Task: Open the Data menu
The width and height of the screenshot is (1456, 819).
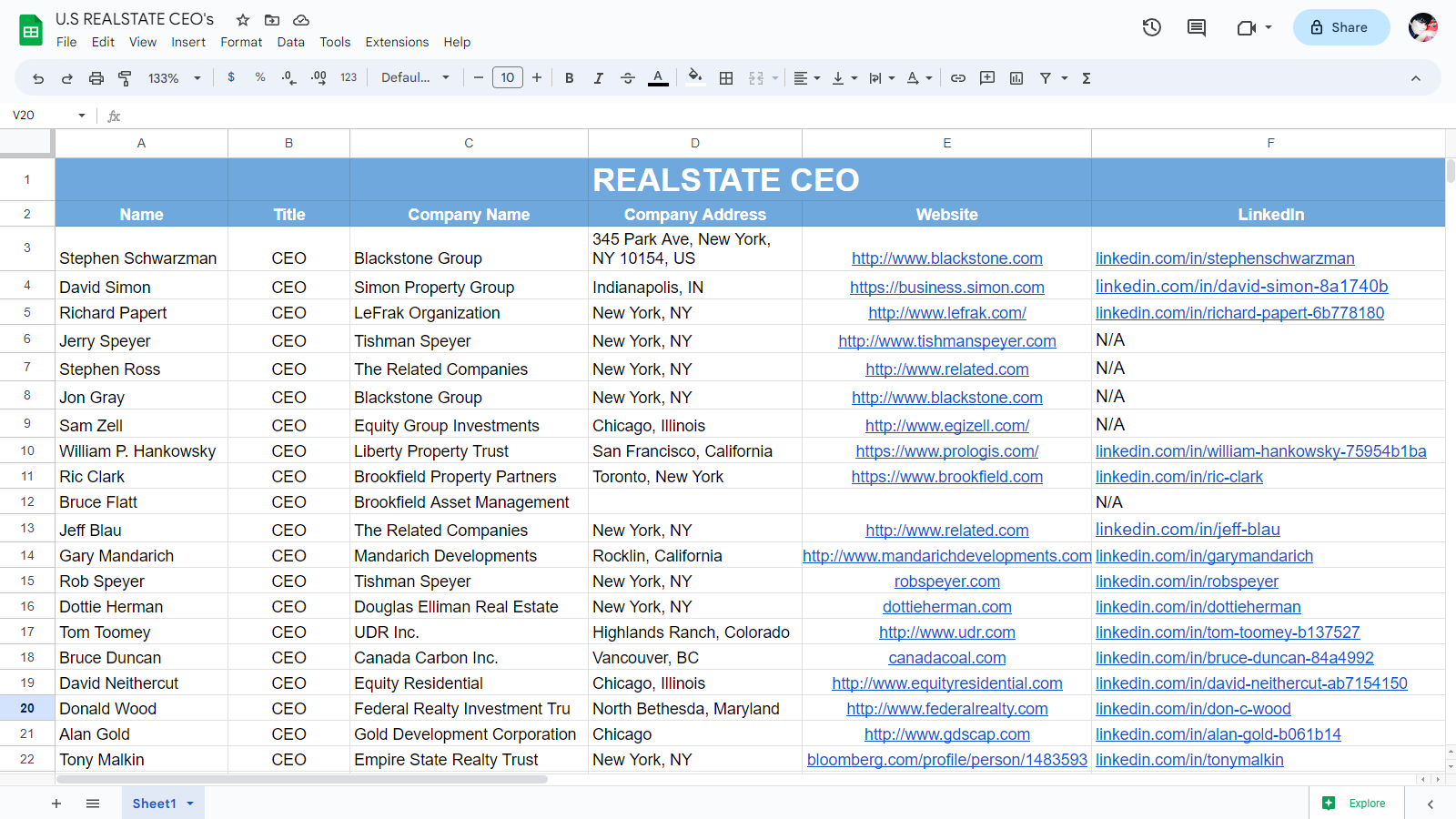Action: coord(291,42)
